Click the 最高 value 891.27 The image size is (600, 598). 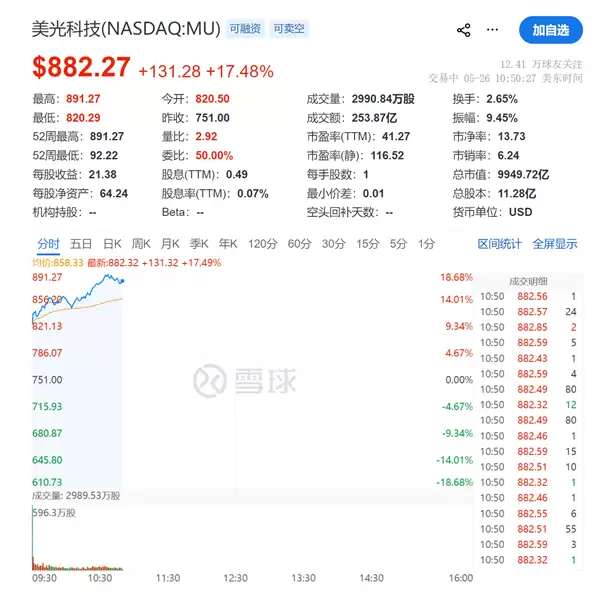point(83,99)
